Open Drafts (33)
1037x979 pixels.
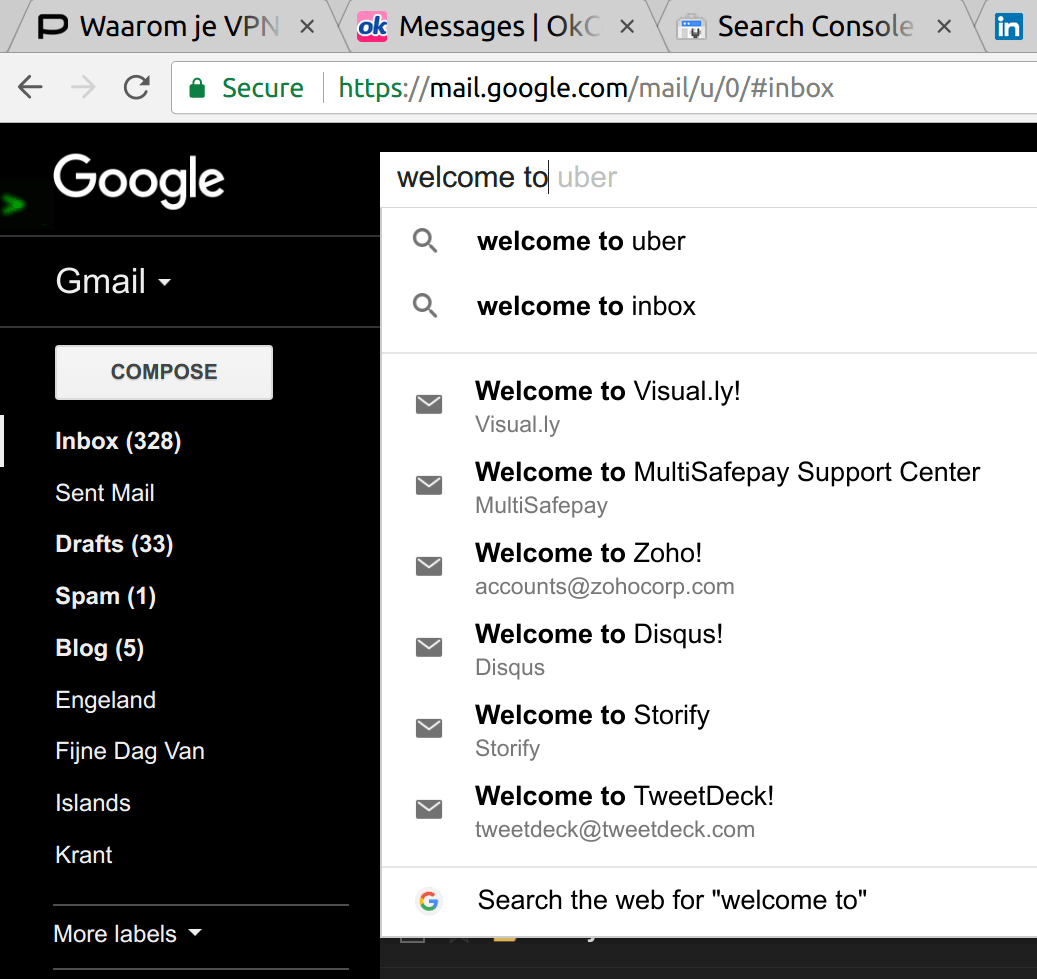114,544
